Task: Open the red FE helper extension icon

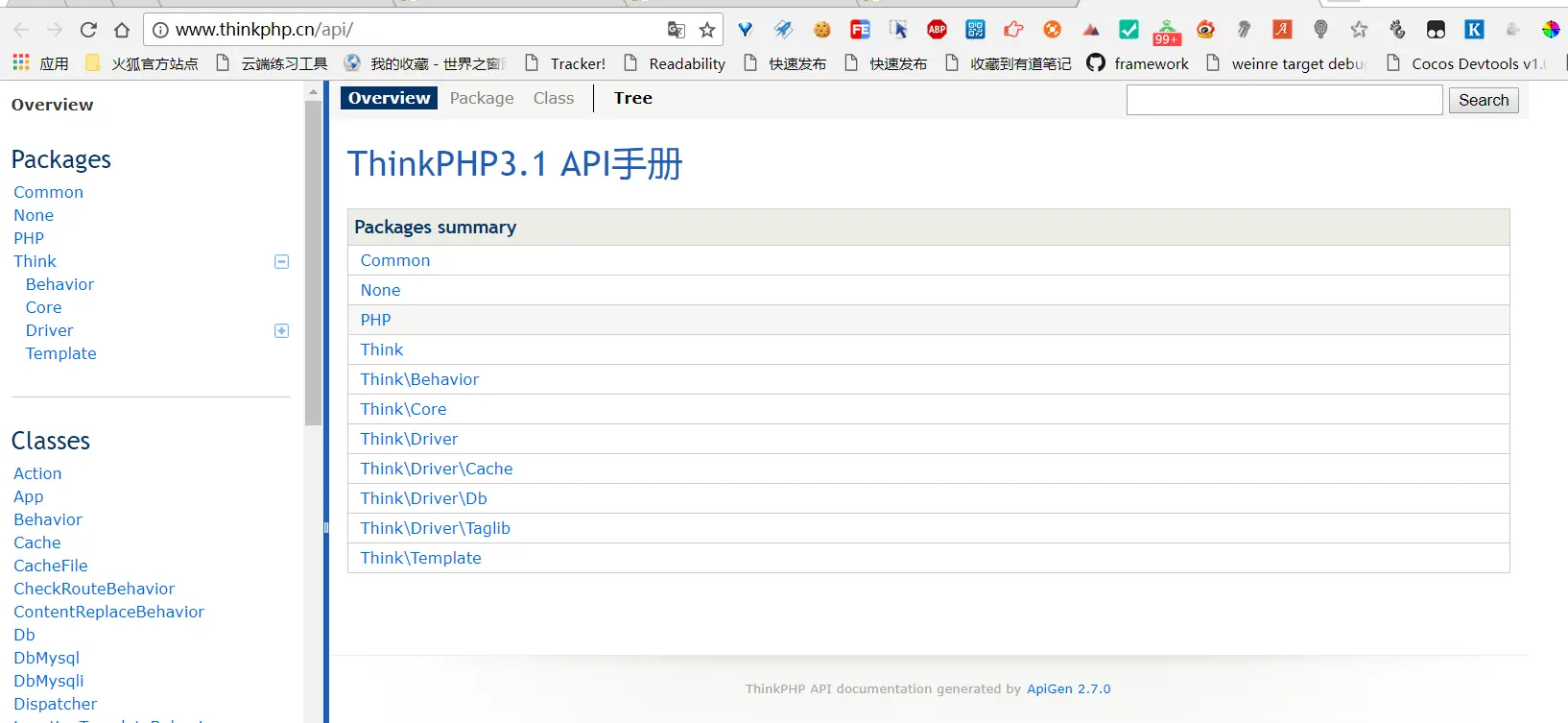Action: pos(861,30)
